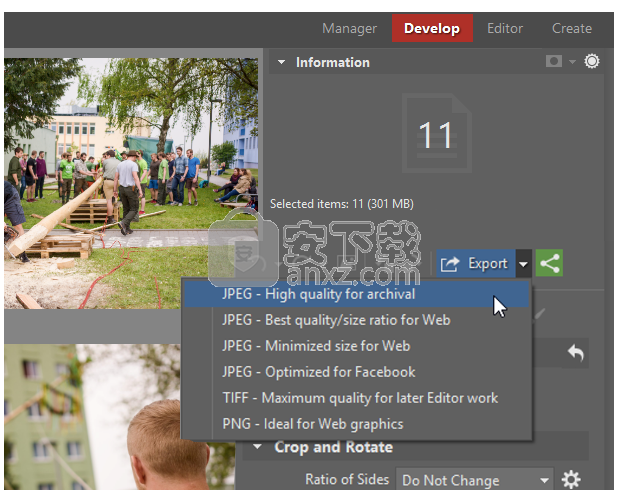Open dropdown arrow beside camera icon

coord(572,62)
